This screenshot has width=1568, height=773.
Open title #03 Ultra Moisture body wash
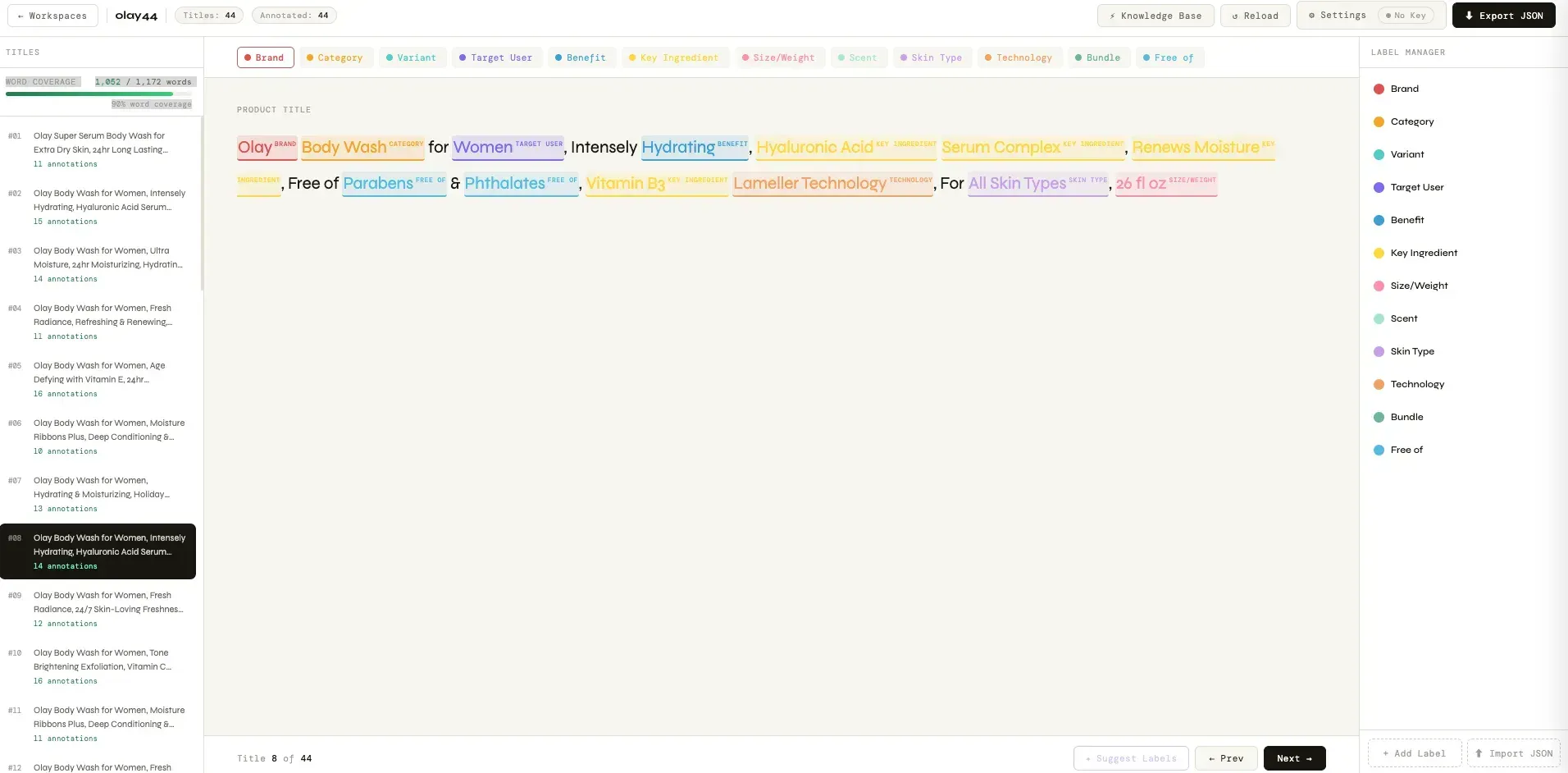98,264
